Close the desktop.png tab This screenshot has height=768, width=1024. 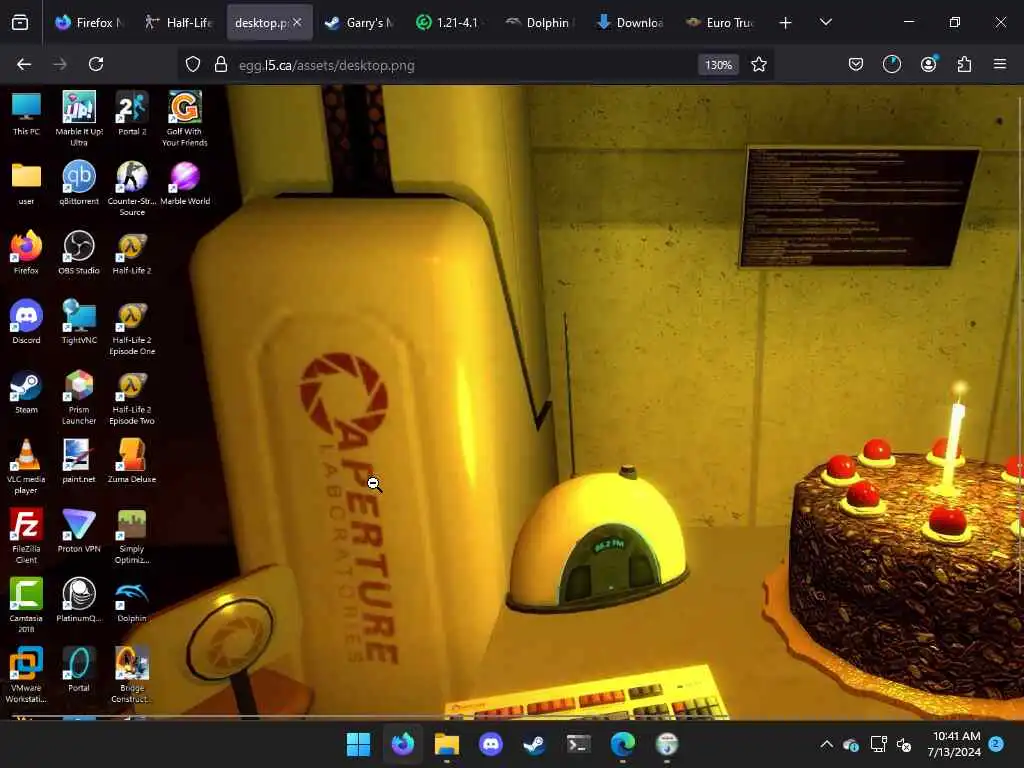297,22
